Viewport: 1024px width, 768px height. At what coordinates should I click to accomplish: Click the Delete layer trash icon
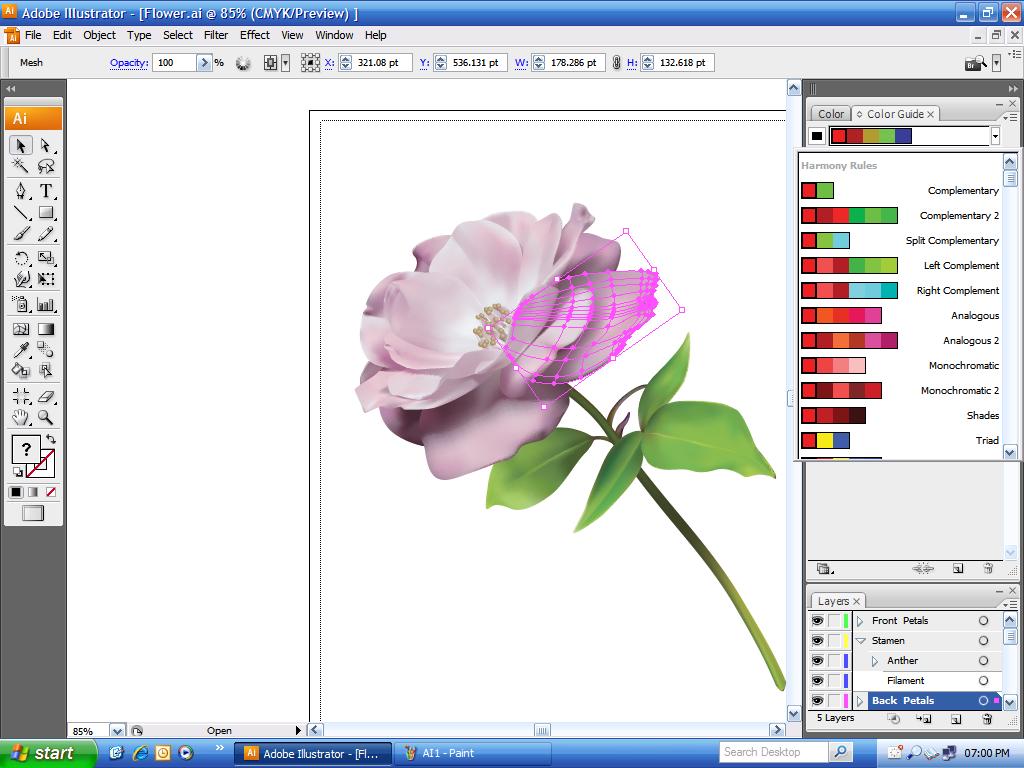pyautogui.click(x=987, y=719)
